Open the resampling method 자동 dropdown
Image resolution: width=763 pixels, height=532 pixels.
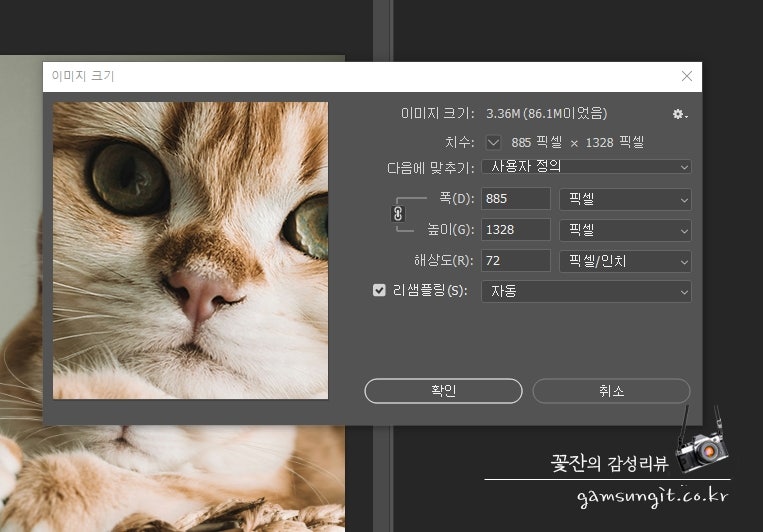click(x=586, y=292)
